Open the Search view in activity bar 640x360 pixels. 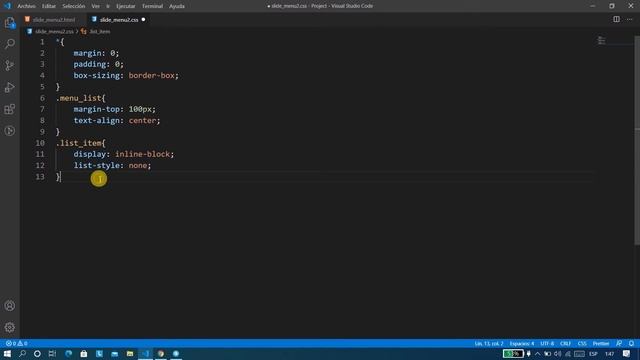coord(10,44)
